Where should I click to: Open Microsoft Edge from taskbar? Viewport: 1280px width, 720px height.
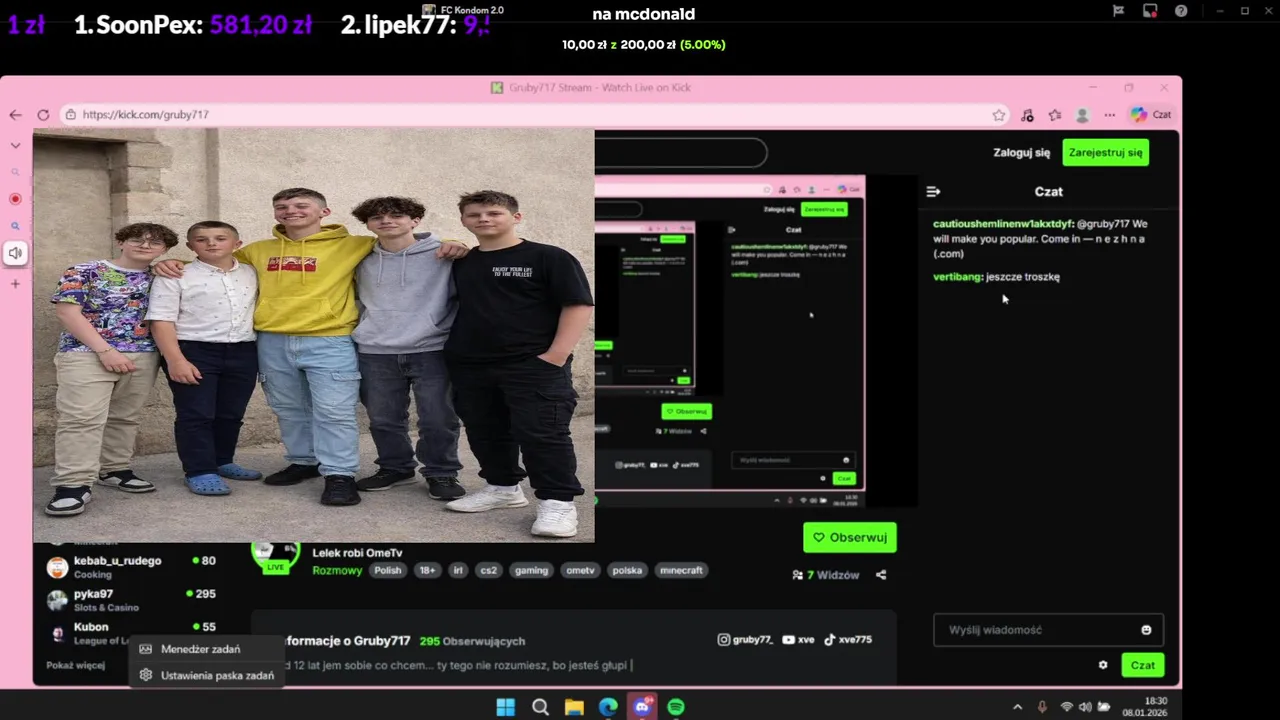pos(608,707)
